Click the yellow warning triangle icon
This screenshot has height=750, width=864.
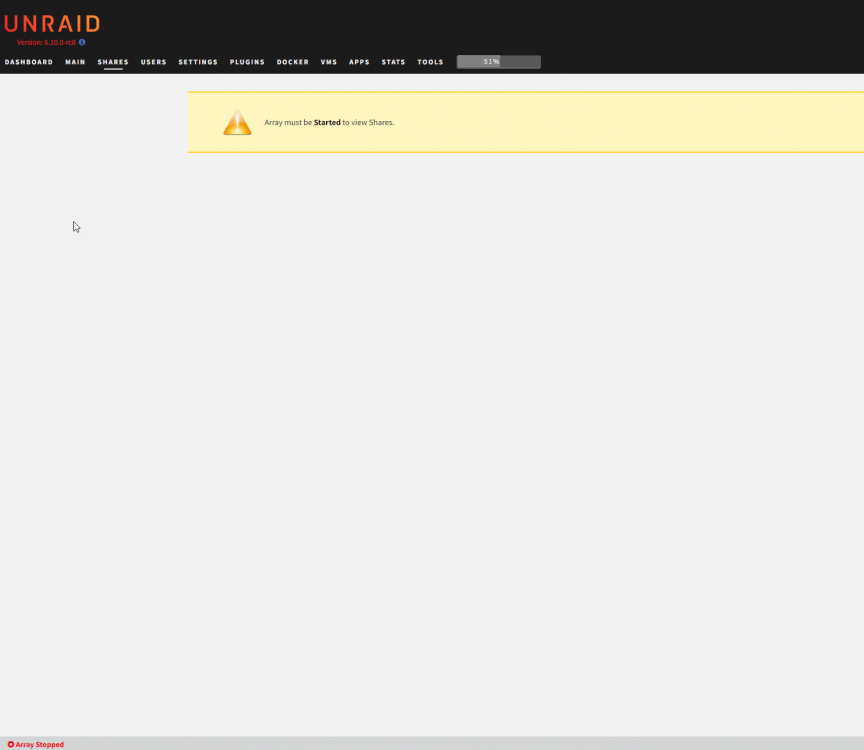tap(237, 122)
